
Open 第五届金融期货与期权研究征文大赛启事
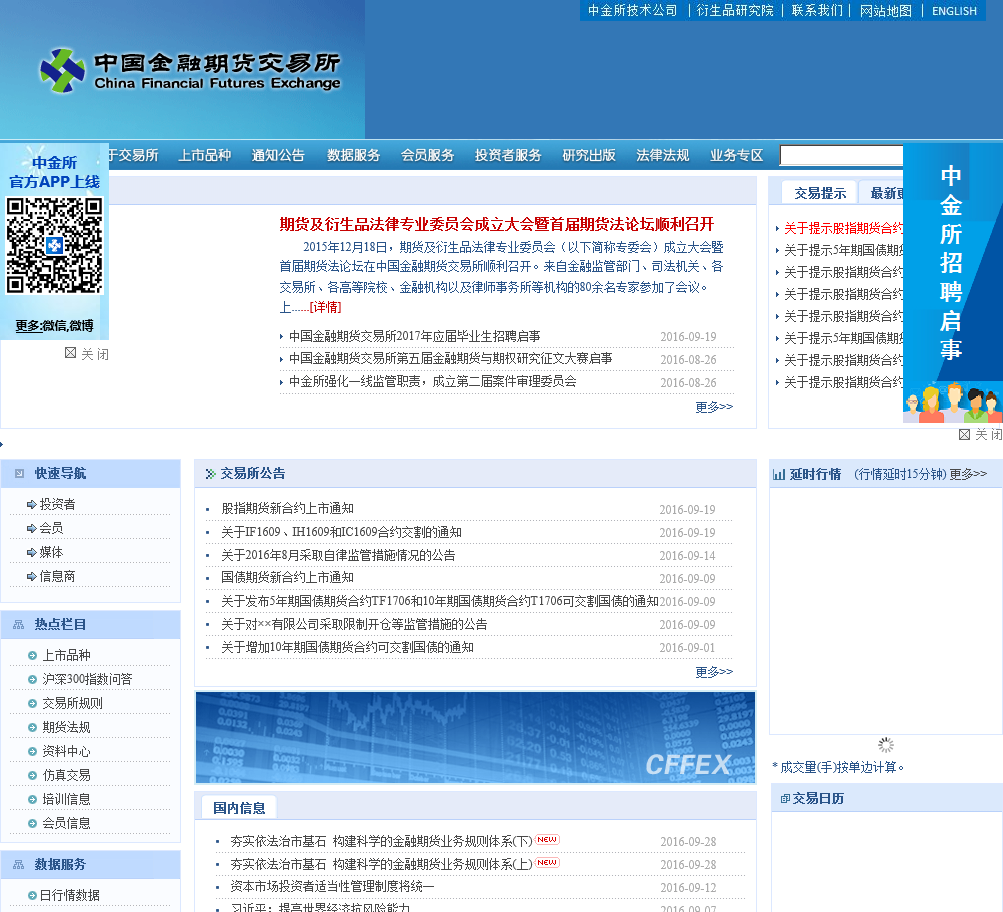pos(451,359)
